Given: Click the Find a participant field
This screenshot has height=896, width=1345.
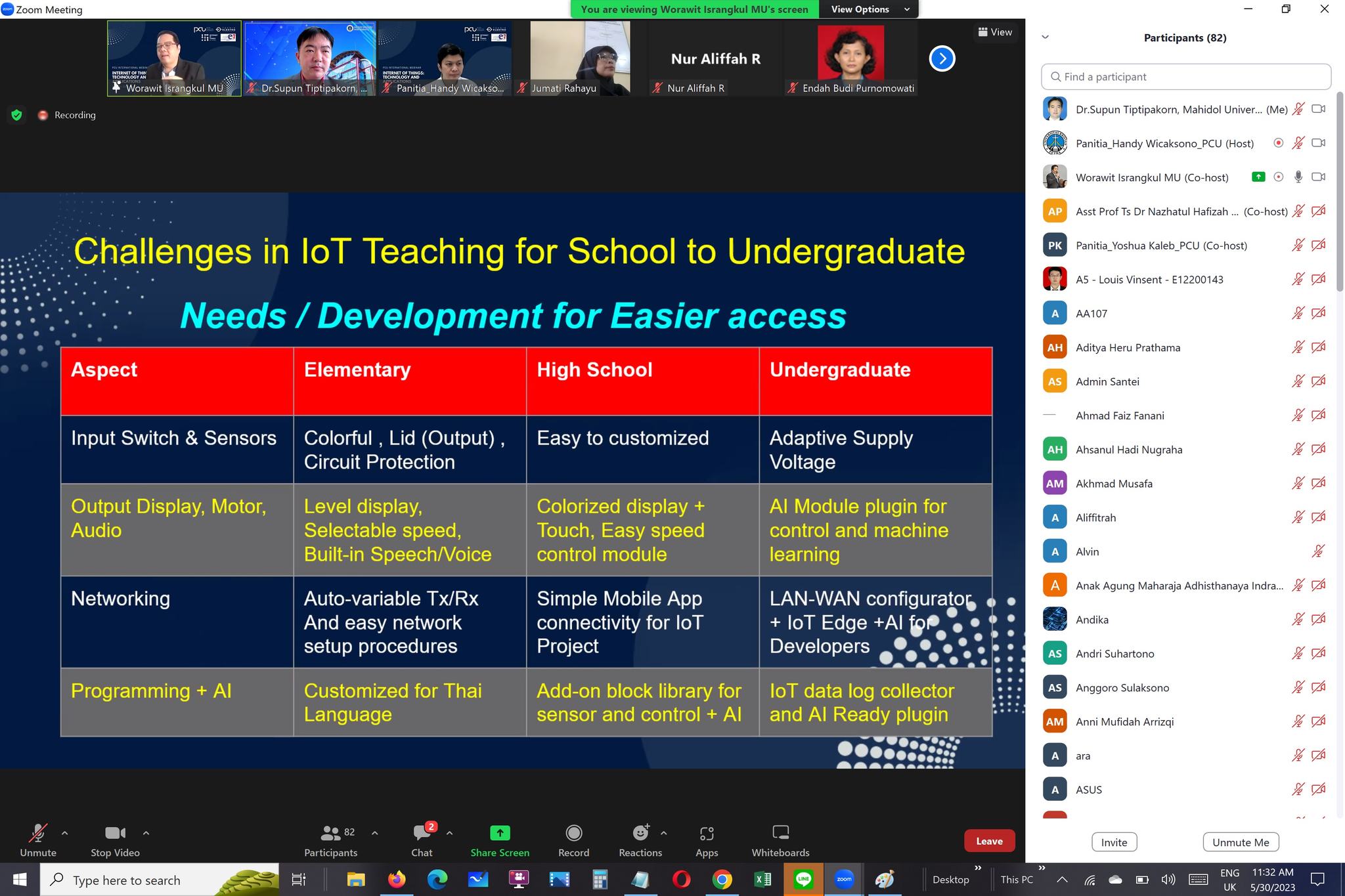Looking at the screenshot, I should click(x=1185, y=77).
